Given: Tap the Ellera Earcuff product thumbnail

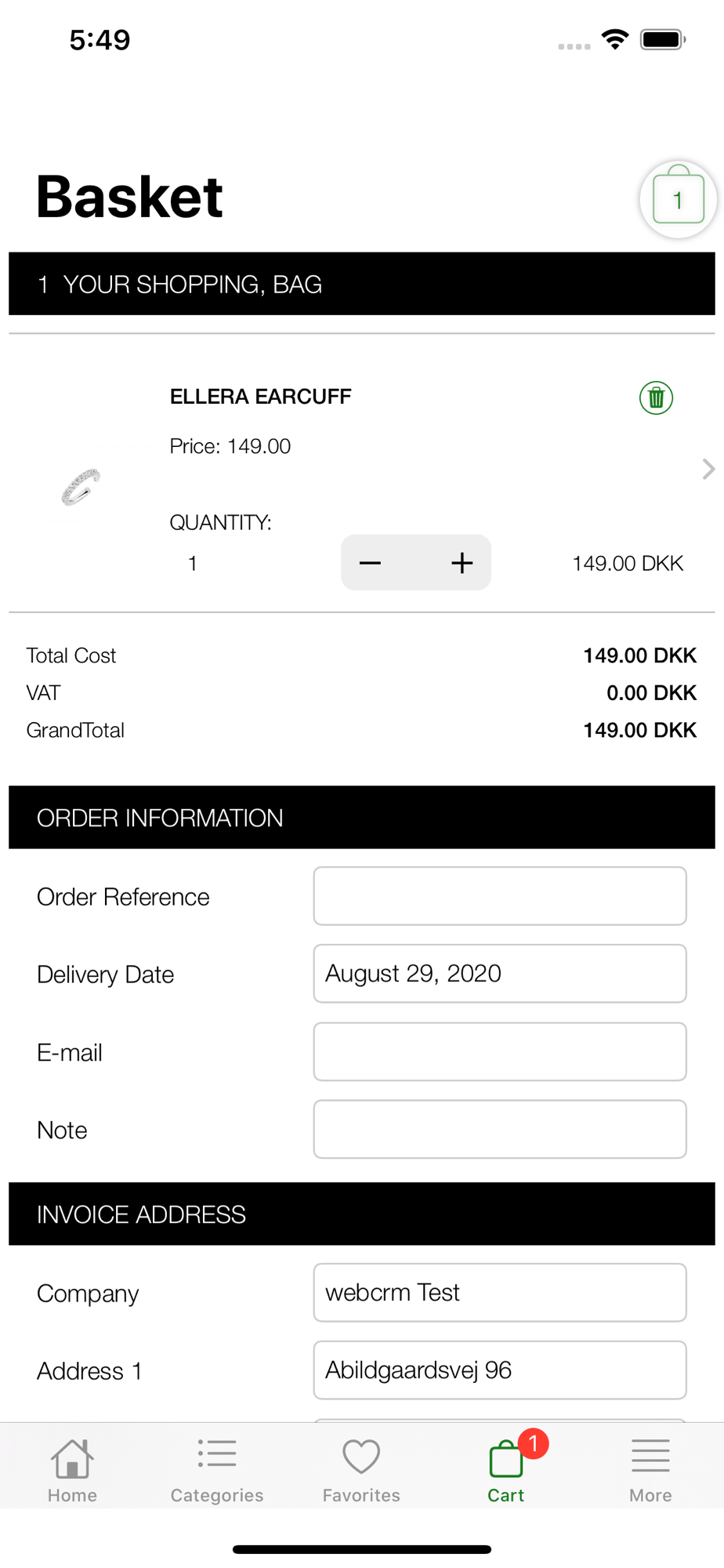Looking at the screenshot, I should [82, 486].
